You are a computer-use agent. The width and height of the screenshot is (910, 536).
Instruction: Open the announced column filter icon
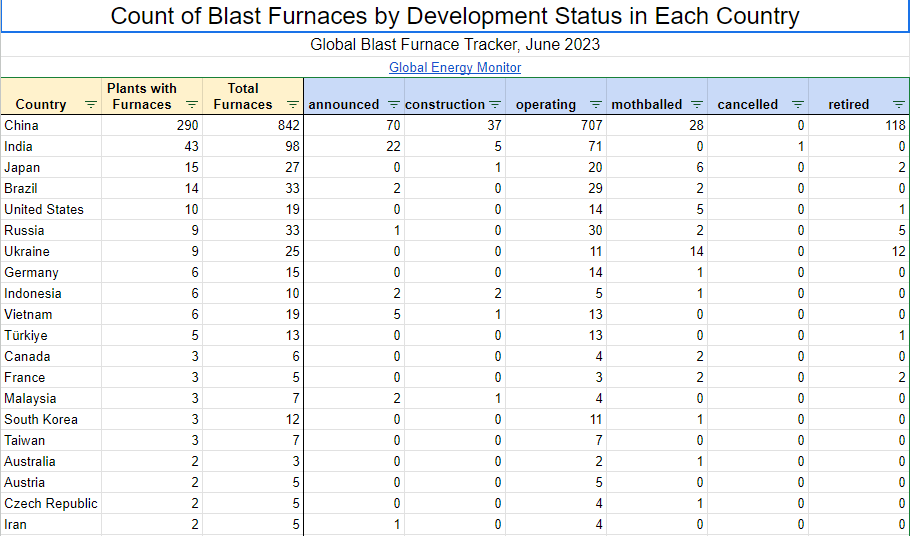tap(393, 104)
